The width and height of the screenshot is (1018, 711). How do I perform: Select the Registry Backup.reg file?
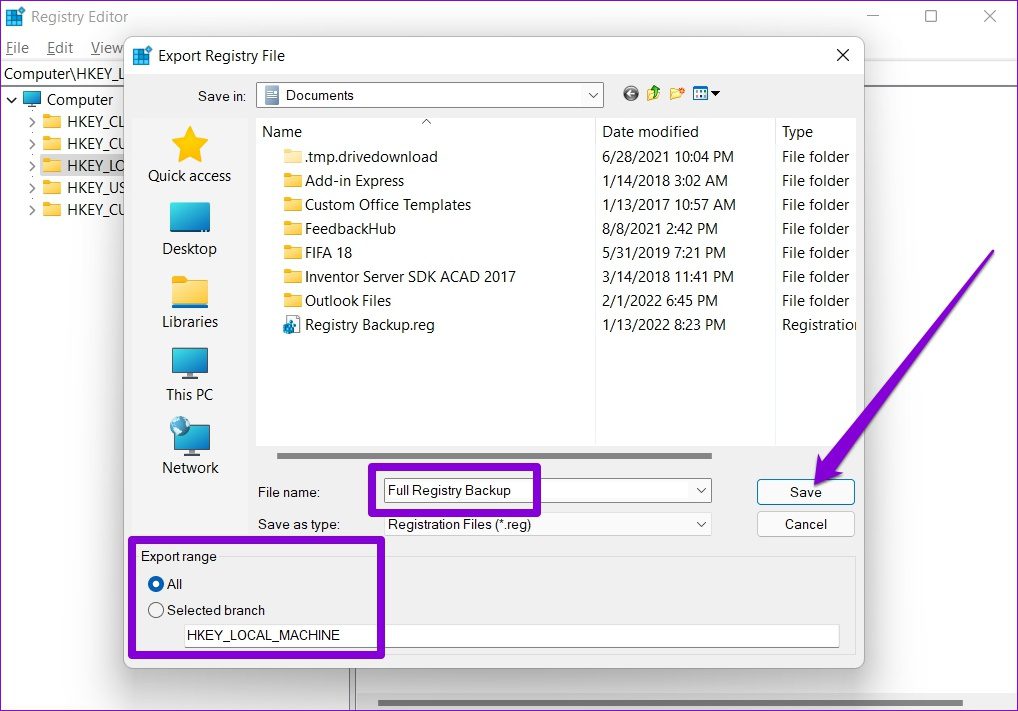[x=369, y=325]
